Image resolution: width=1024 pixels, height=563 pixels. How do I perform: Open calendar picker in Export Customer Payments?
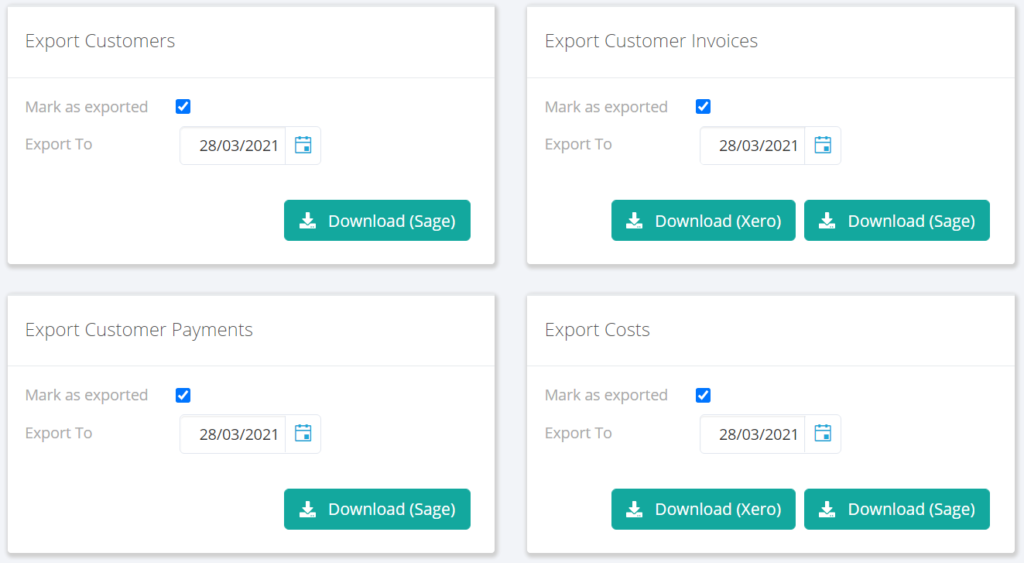(x=303, y=434)
